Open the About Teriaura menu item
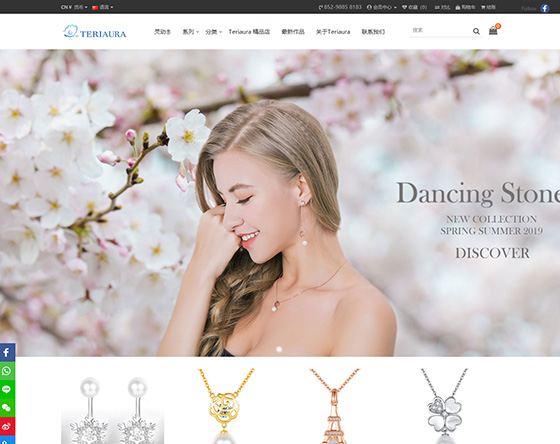 (x=333, y=32)
